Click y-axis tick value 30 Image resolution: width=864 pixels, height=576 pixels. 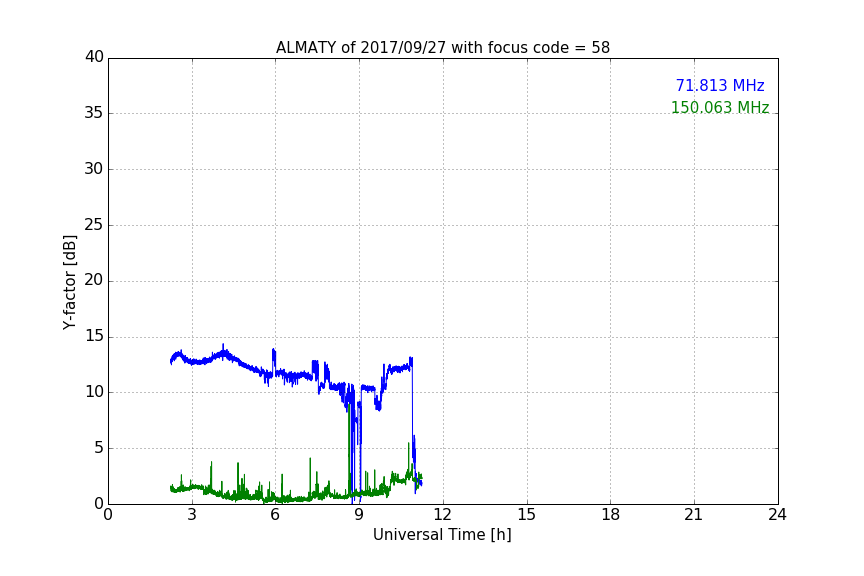click(x=94, y=169)
